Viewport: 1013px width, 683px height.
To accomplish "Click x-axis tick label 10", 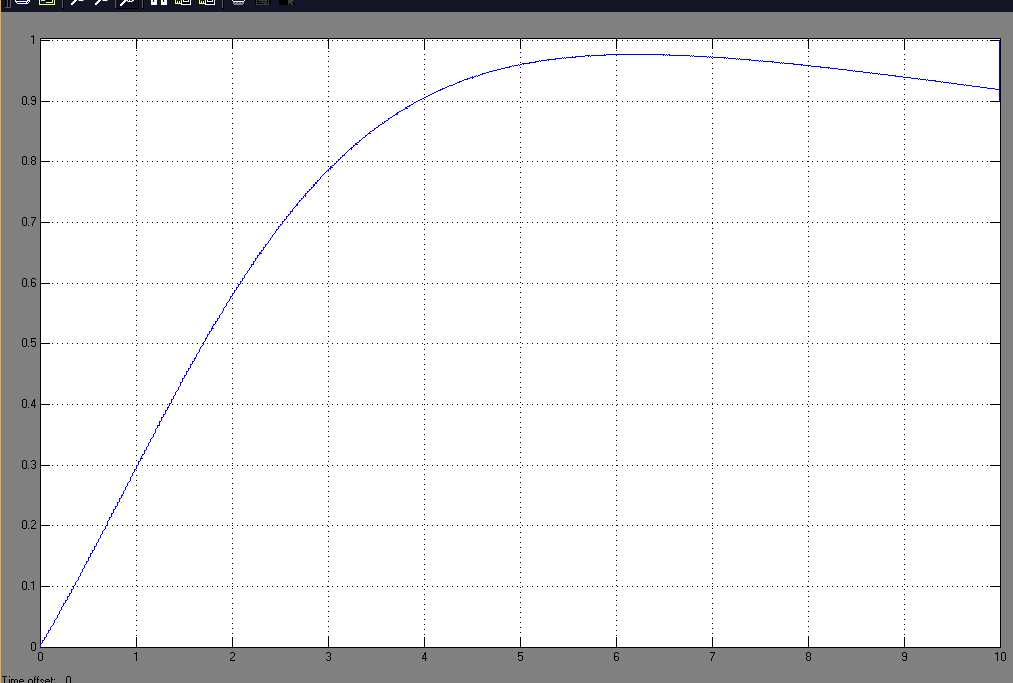I will (x=1000, y=657).
